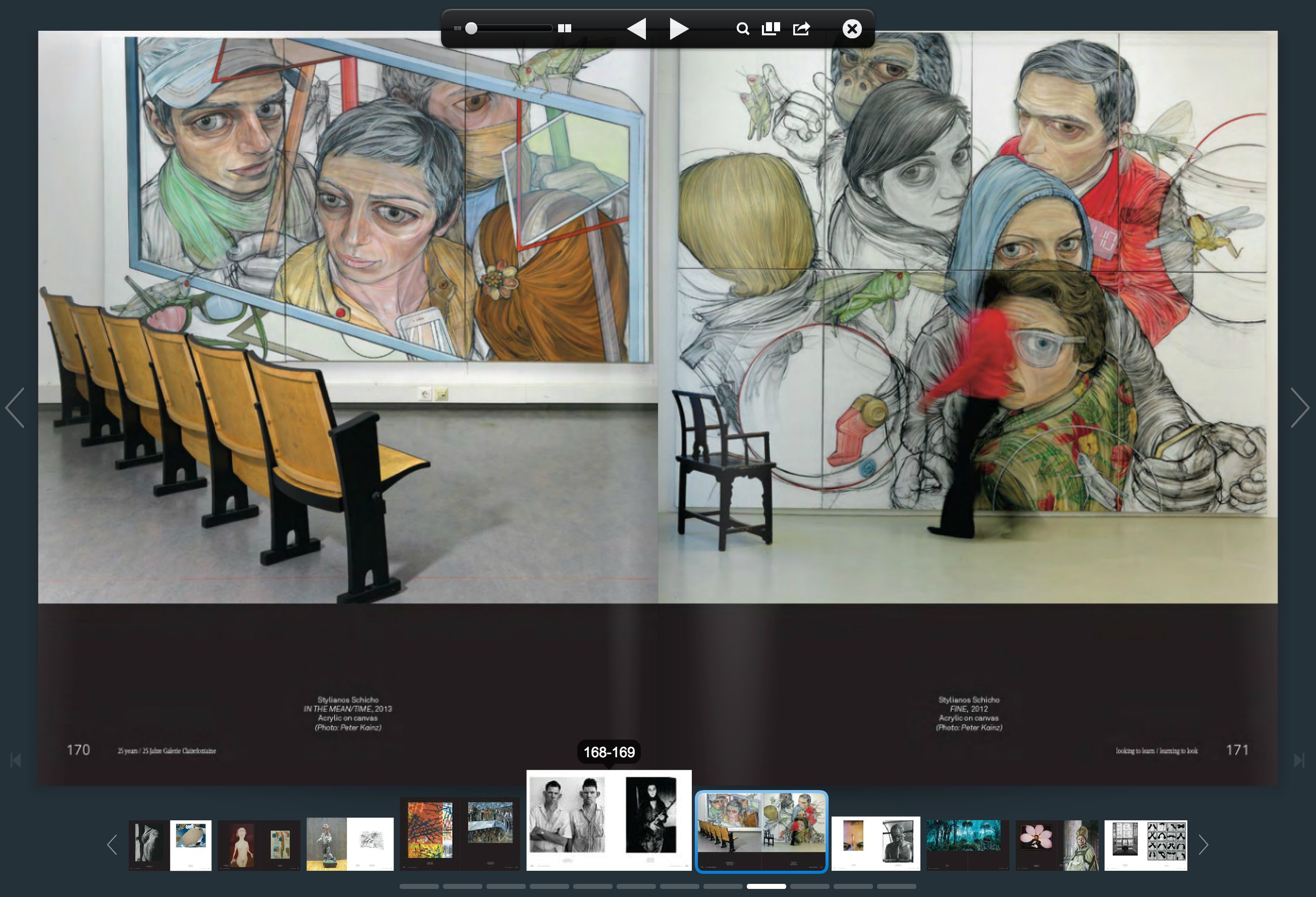The image size is (1316, 897).
Task: Click the large left arrow beside page 170
Action: (15, 408)
